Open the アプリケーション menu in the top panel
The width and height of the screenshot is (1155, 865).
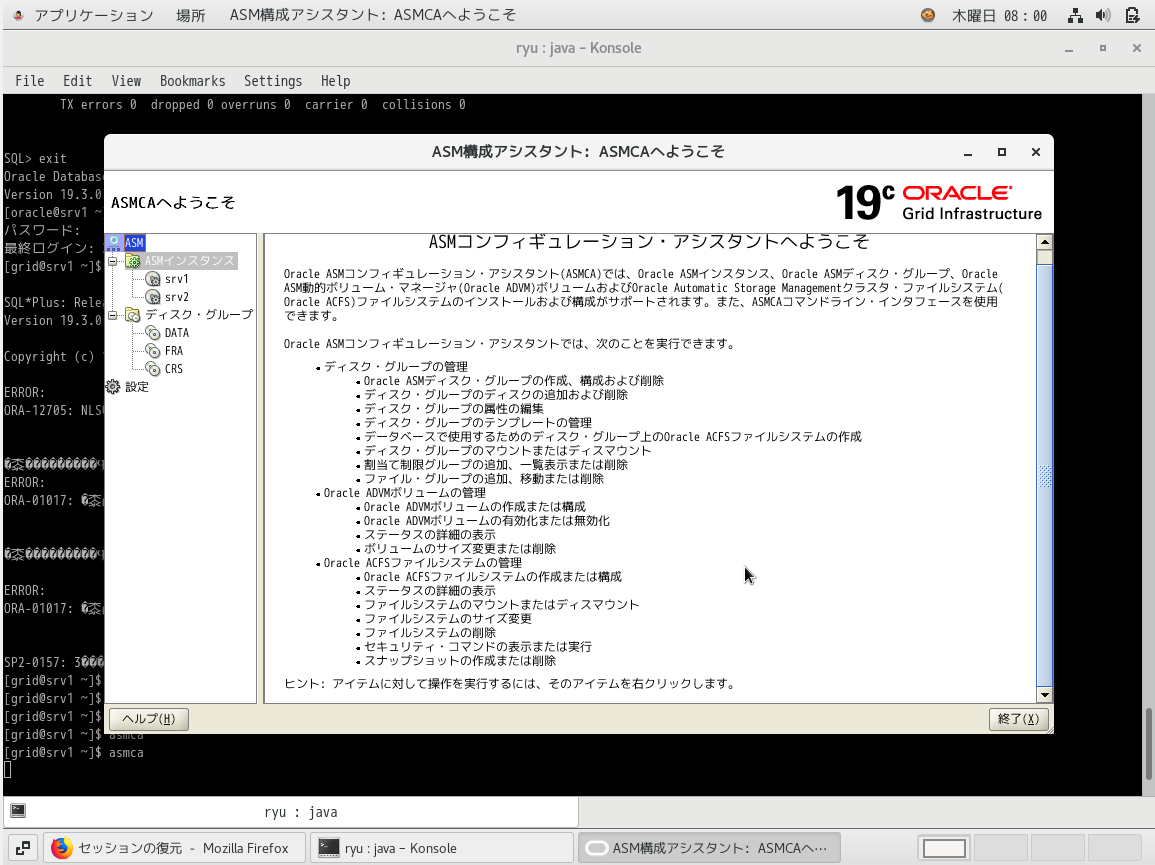click(x=94, y=15)
